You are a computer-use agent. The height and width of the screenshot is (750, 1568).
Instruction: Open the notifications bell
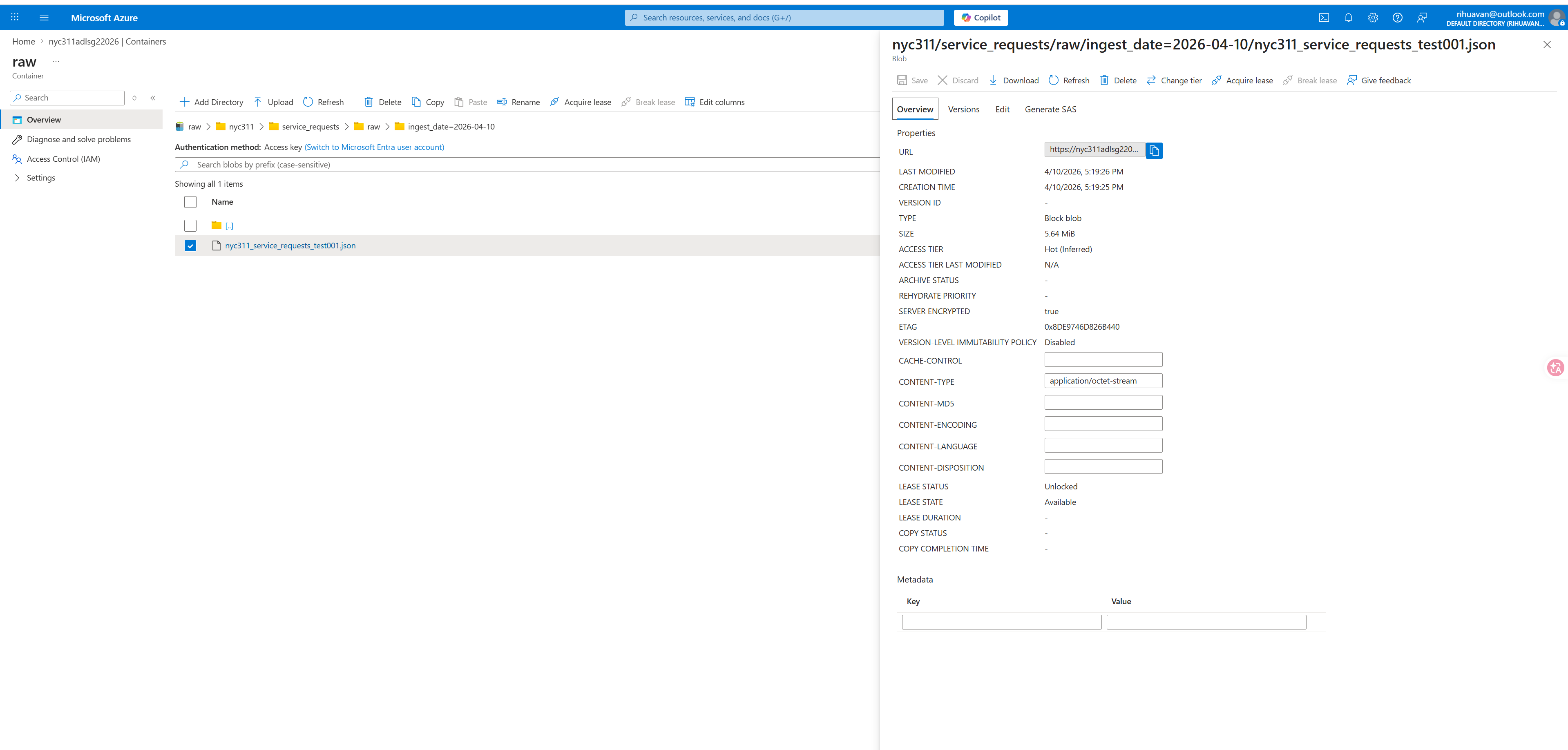[x=1348, y=18]
